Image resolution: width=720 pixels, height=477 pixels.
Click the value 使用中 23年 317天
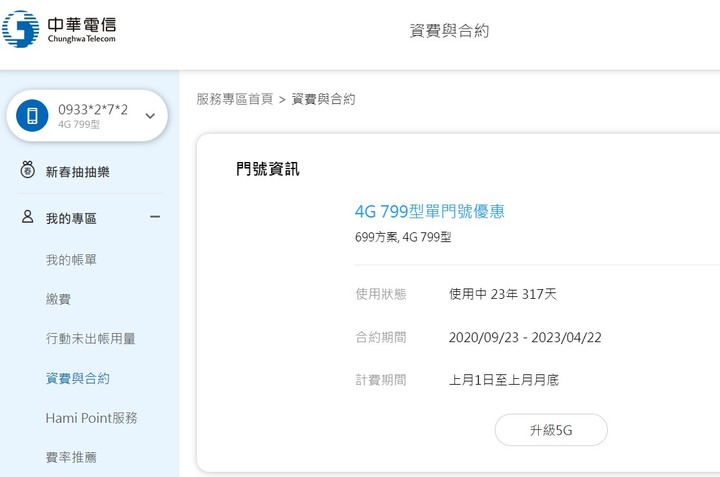click(x=503, y=294)
